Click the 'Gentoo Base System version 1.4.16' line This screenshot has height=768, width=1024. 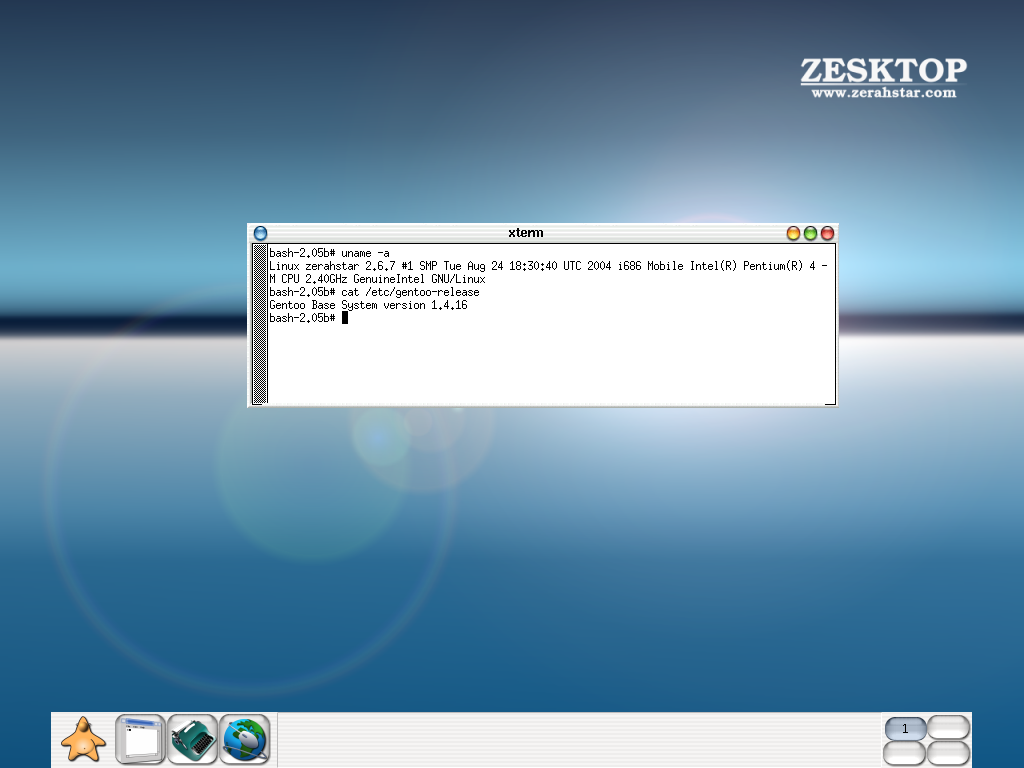368,305
